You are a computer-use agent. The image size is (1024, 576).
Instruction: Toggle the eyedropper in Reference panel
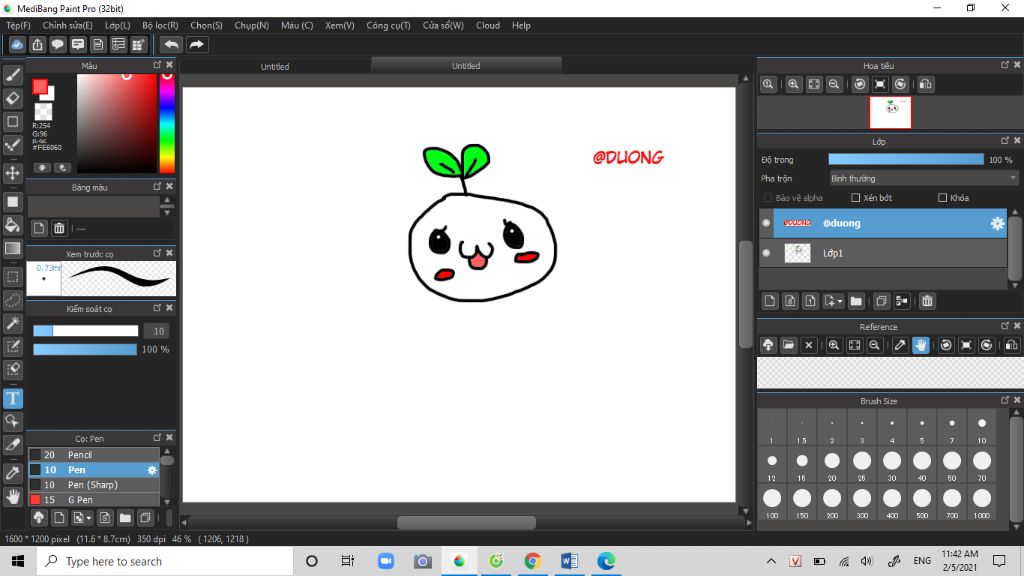tap(900, 345)
